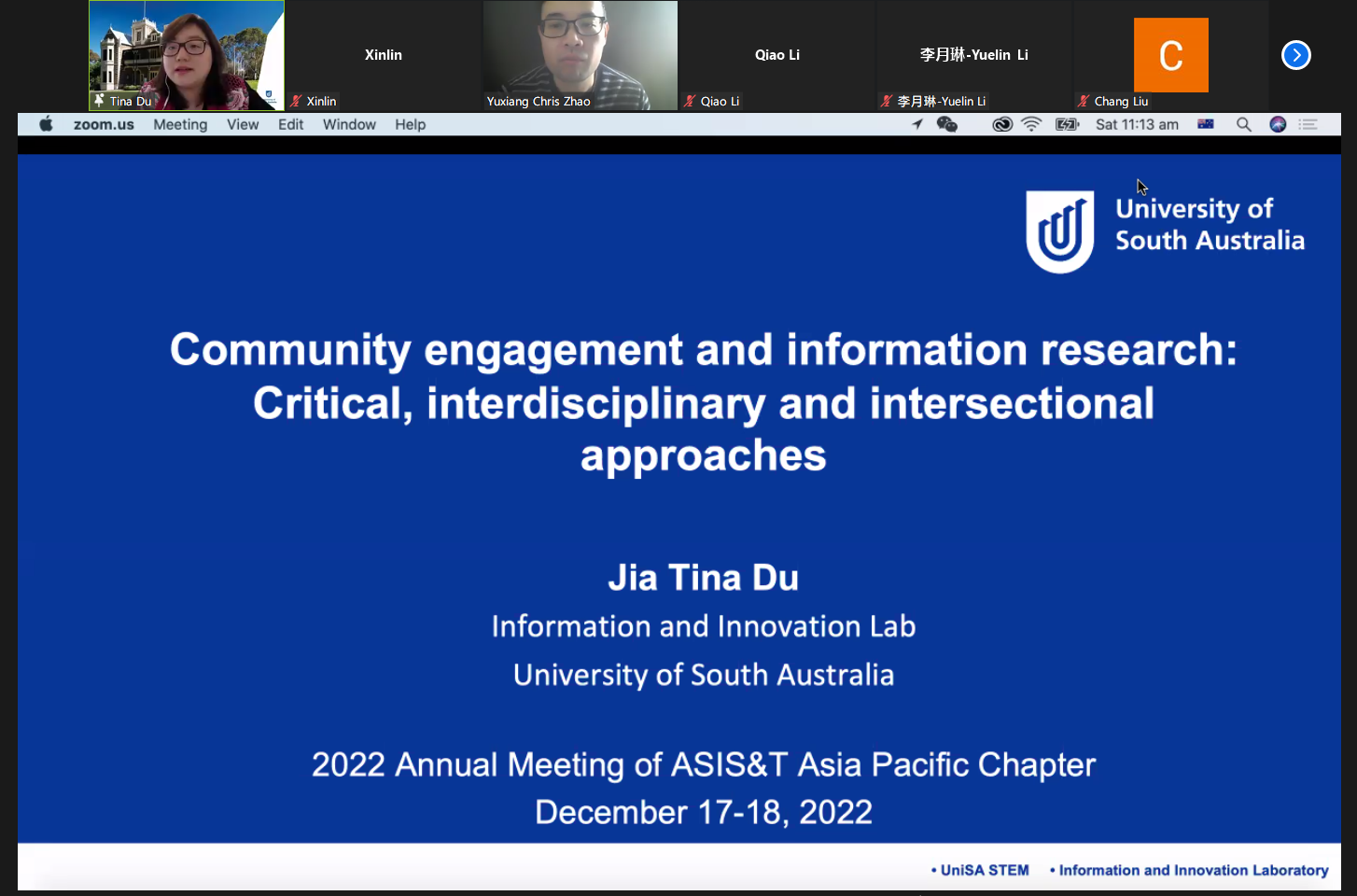Open the Meeting menu
This screenshot has width=1357, height=896.
pyautogui.click(x=180, y=124)
